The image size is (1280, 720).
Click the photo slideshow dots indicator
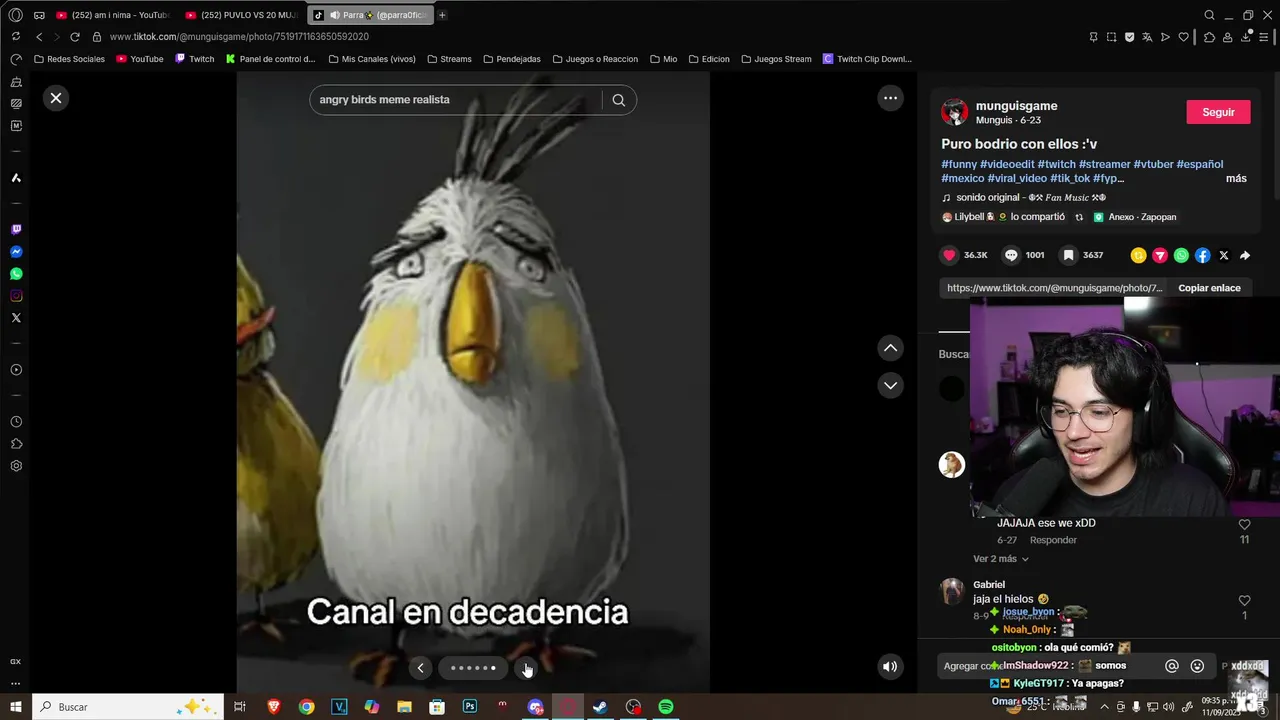473,668
